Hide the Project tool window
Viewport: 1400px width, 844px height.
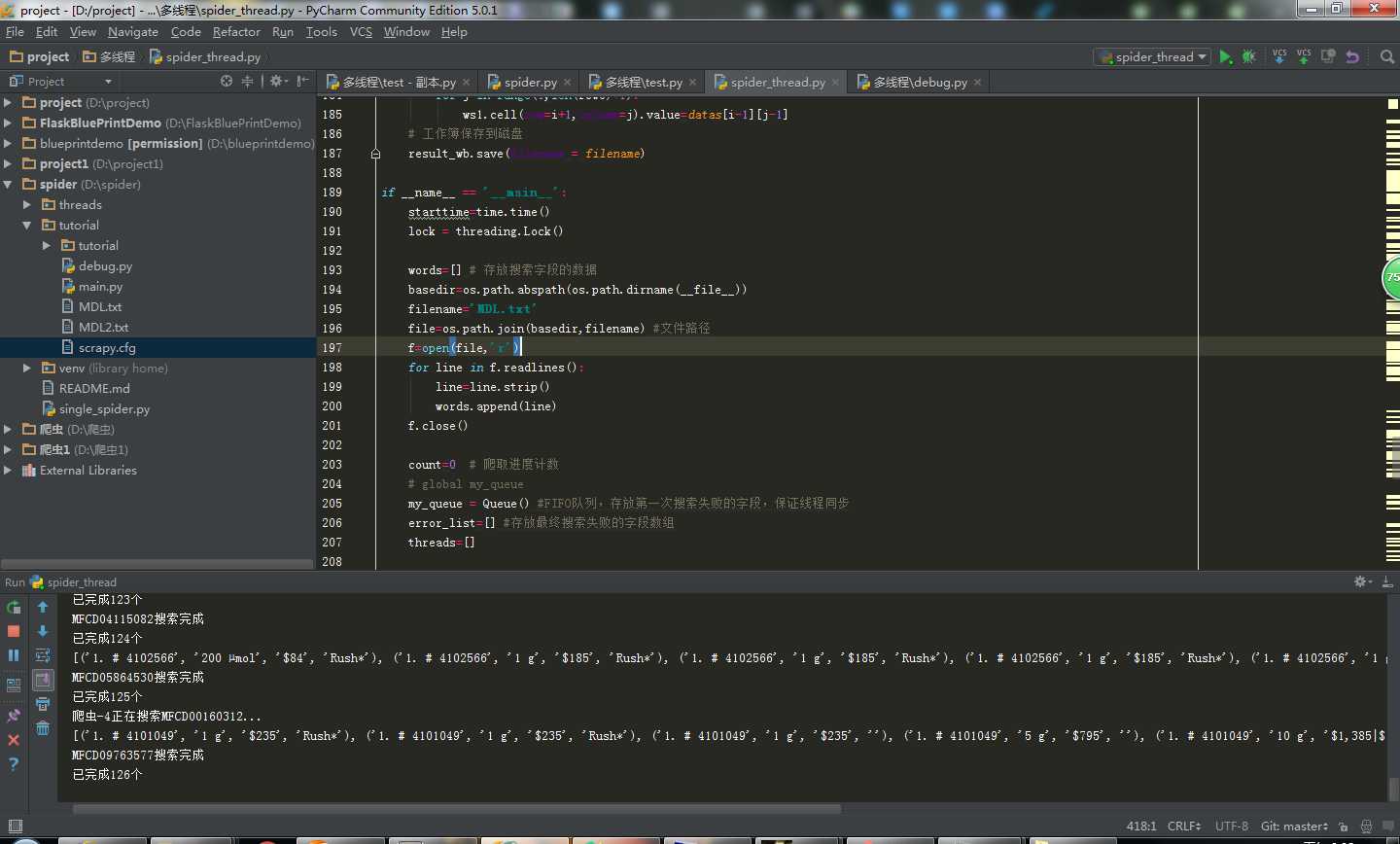[303, 82]
